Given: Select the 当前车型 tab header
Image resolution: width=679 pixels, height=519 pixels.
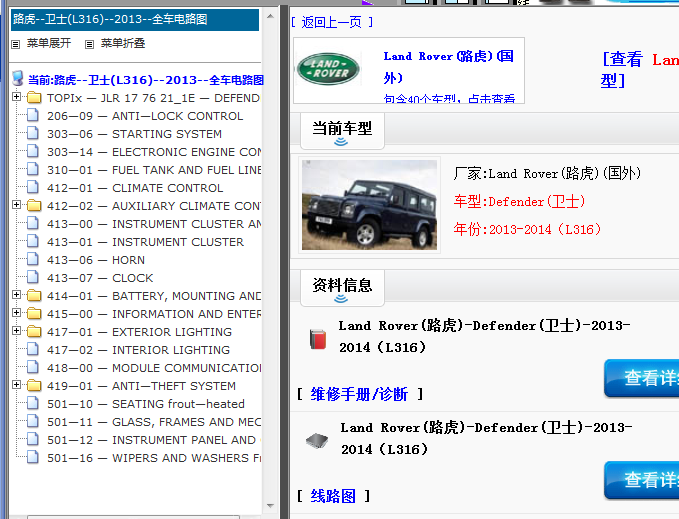Looking at the screenshot, I should (342, 132).
